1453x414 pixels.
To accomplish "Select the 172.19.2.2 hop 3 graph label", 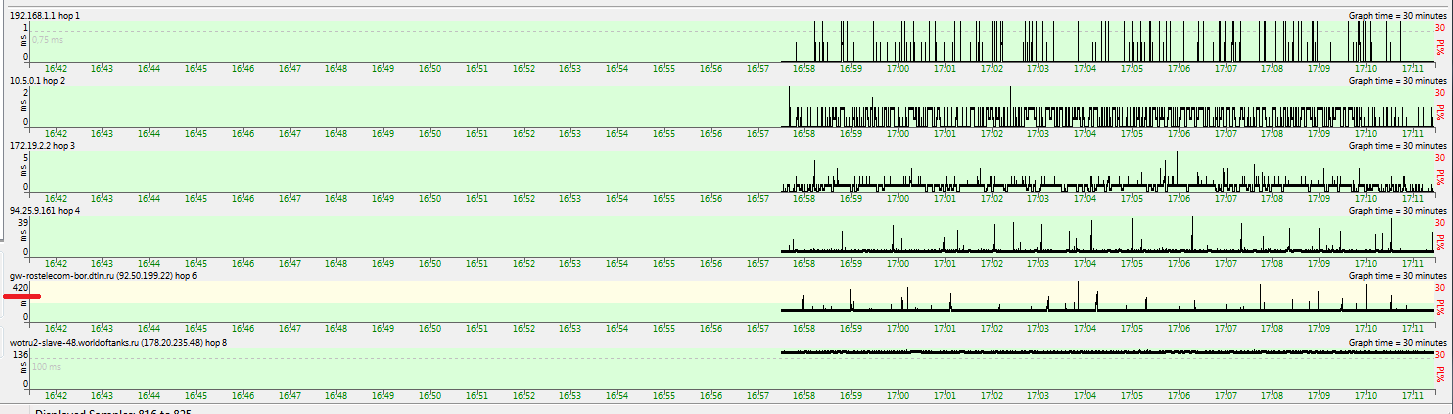I will [42, 146].
